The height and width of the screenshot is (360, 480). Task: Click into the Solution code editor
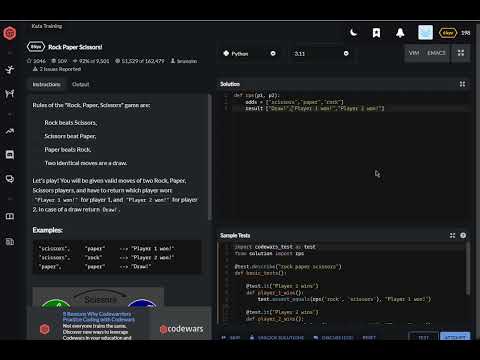coord(343,155)
